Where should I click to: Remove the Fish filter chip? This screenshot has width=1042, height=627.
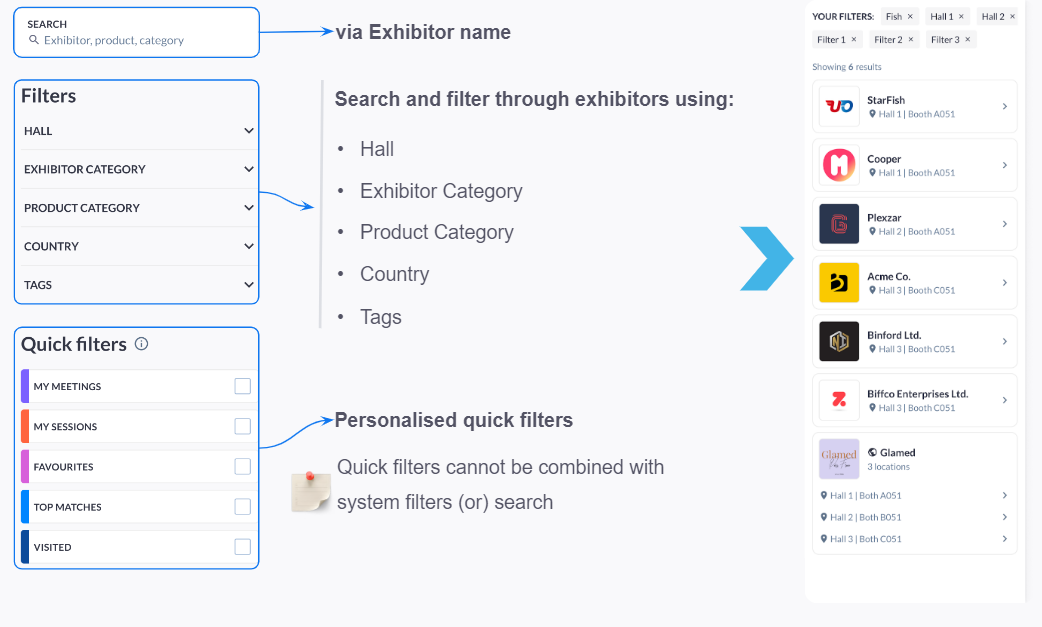click(x=910, y=17)
